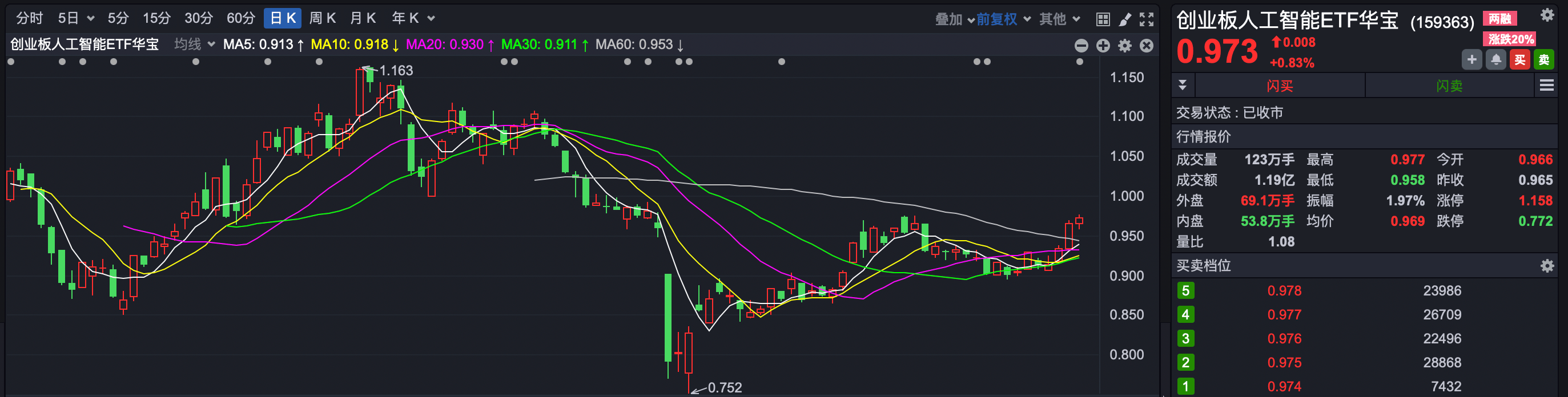Open moving average indicator settings gear
The image size is (1568, 397).
tap(1125, 46)
